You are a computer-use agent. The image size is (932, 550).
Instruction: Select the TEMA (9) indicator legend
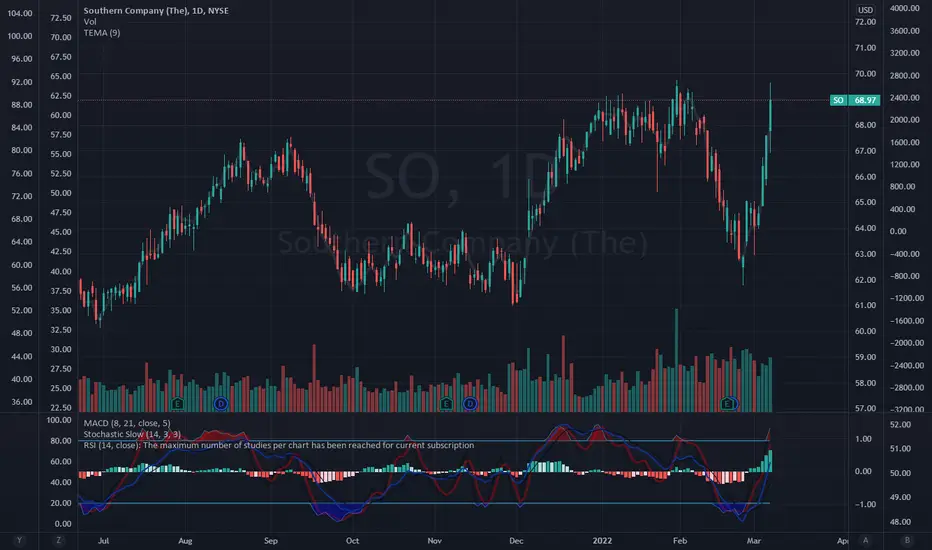102,33
